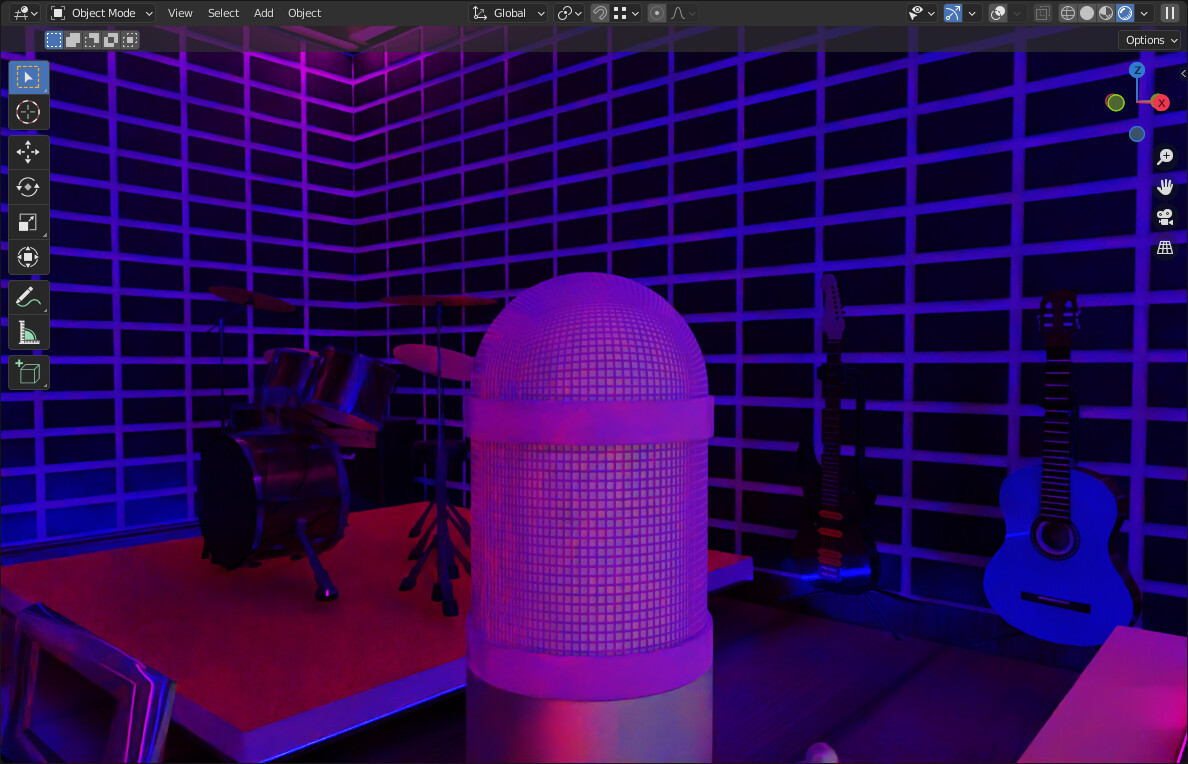Open the Object Mode dropdown
Image resolution: width=1188 pixels, height=764 pixels.
click(100, 13)
